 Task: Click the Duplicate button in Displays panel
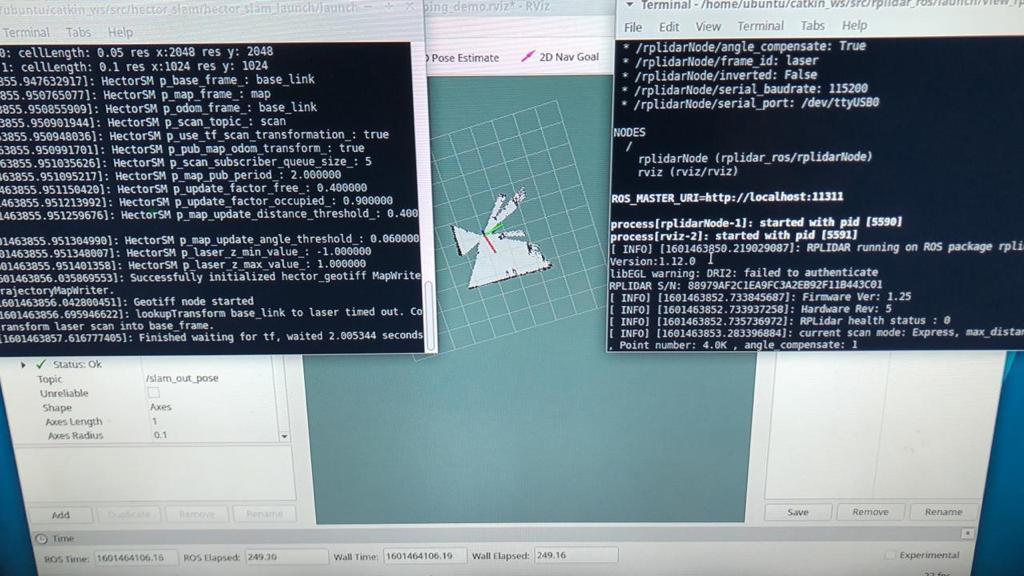pyautogui.click(x=129, y=514)
